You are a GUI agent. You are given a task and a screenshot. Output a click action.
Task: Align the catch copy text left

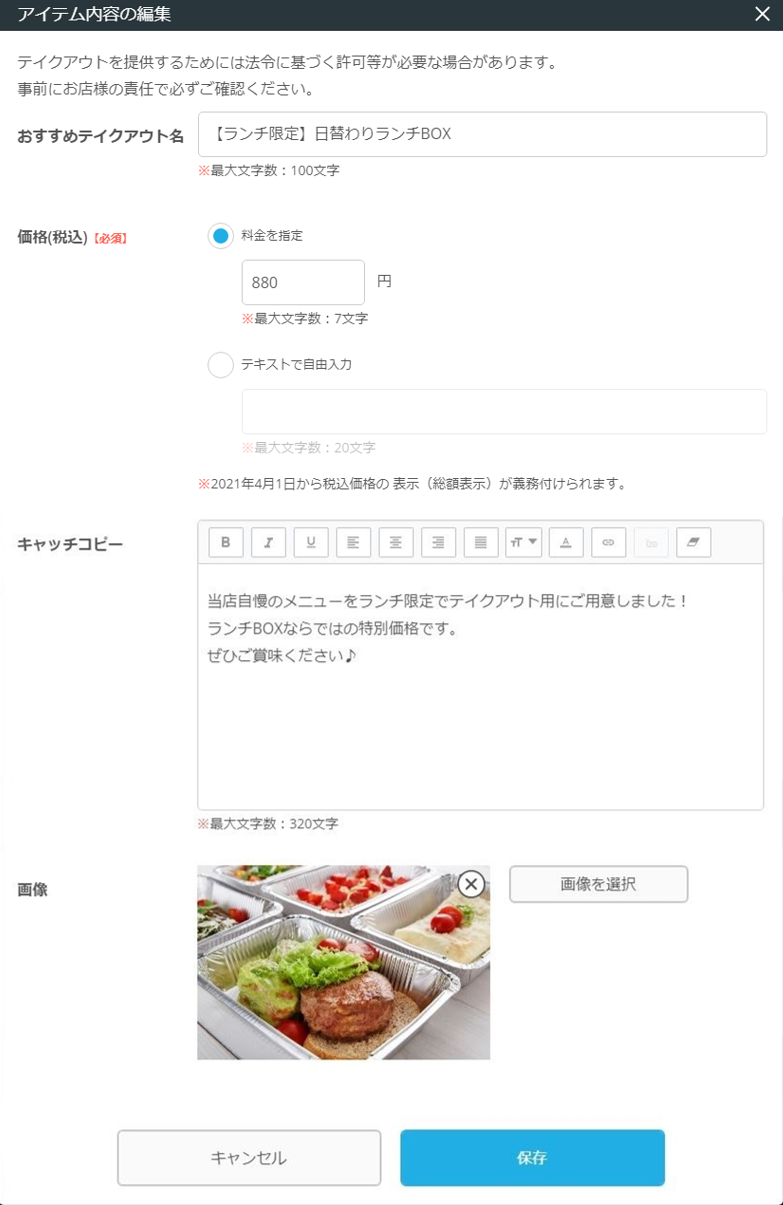pyautogui.click(x=353, y=542)
